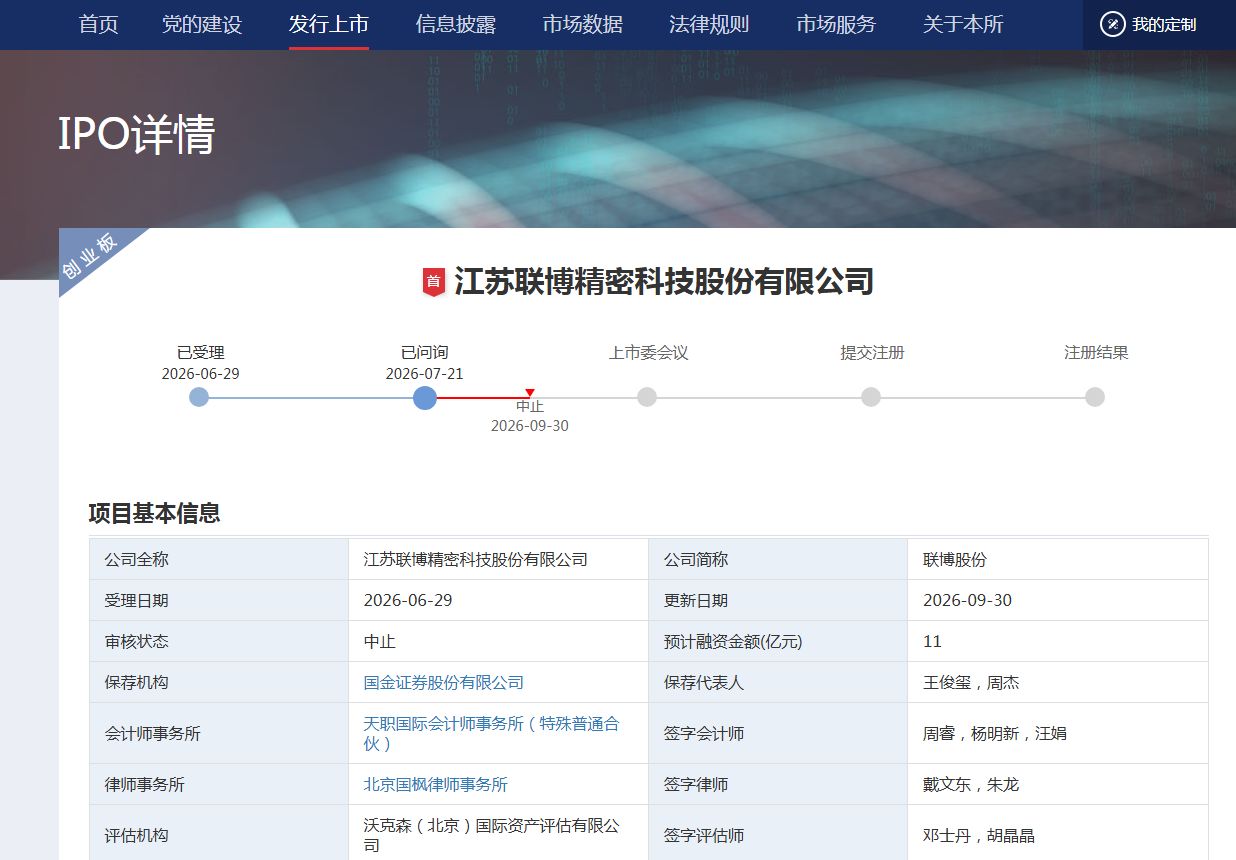Click the 邓士丹，胡晶晶 appraisers cell
The height and width of the screenshot is (860, 1236).
(1058, 835)
